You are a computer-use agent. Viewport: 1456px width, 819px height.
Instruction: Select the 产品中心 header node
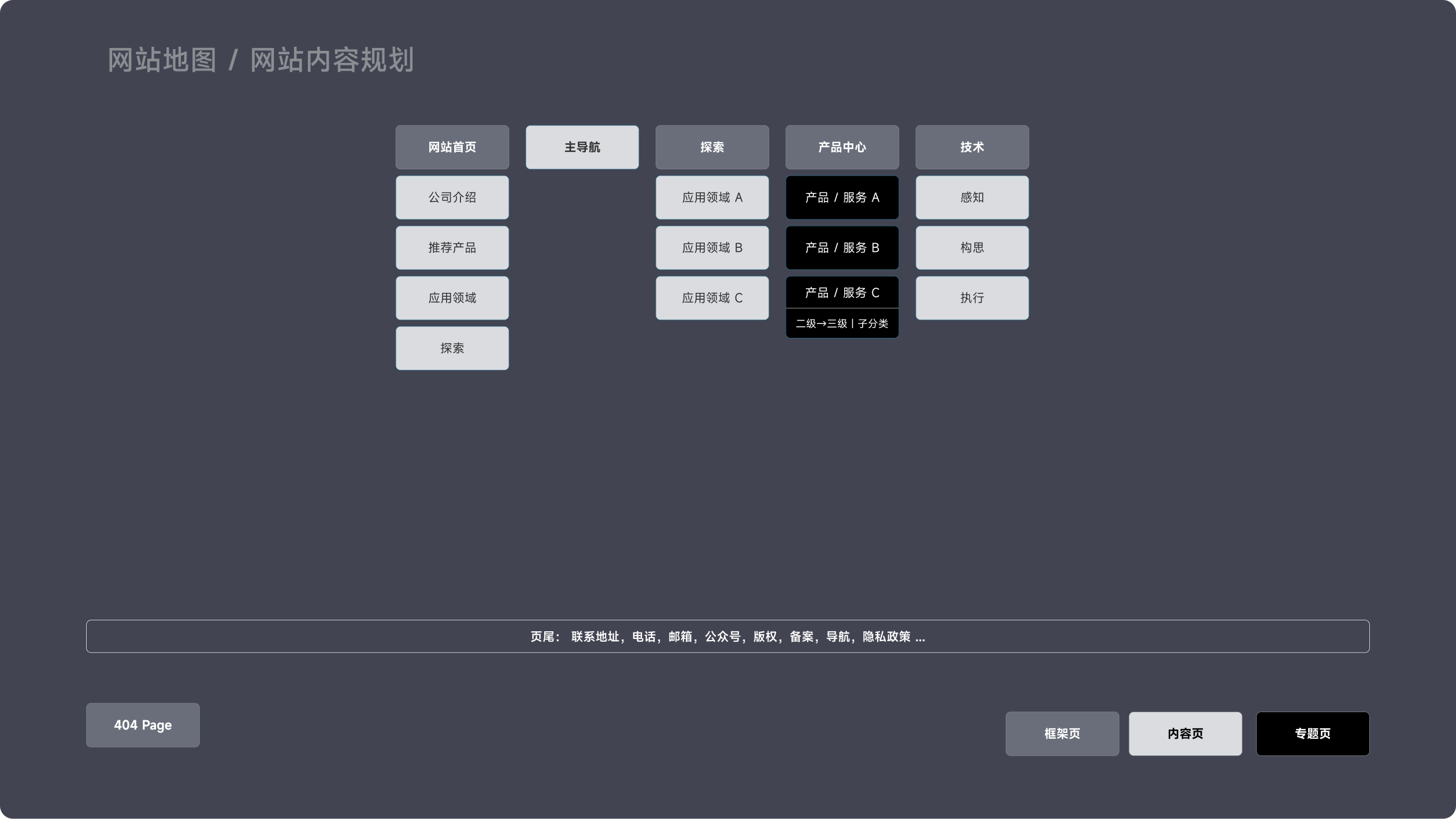842,147
